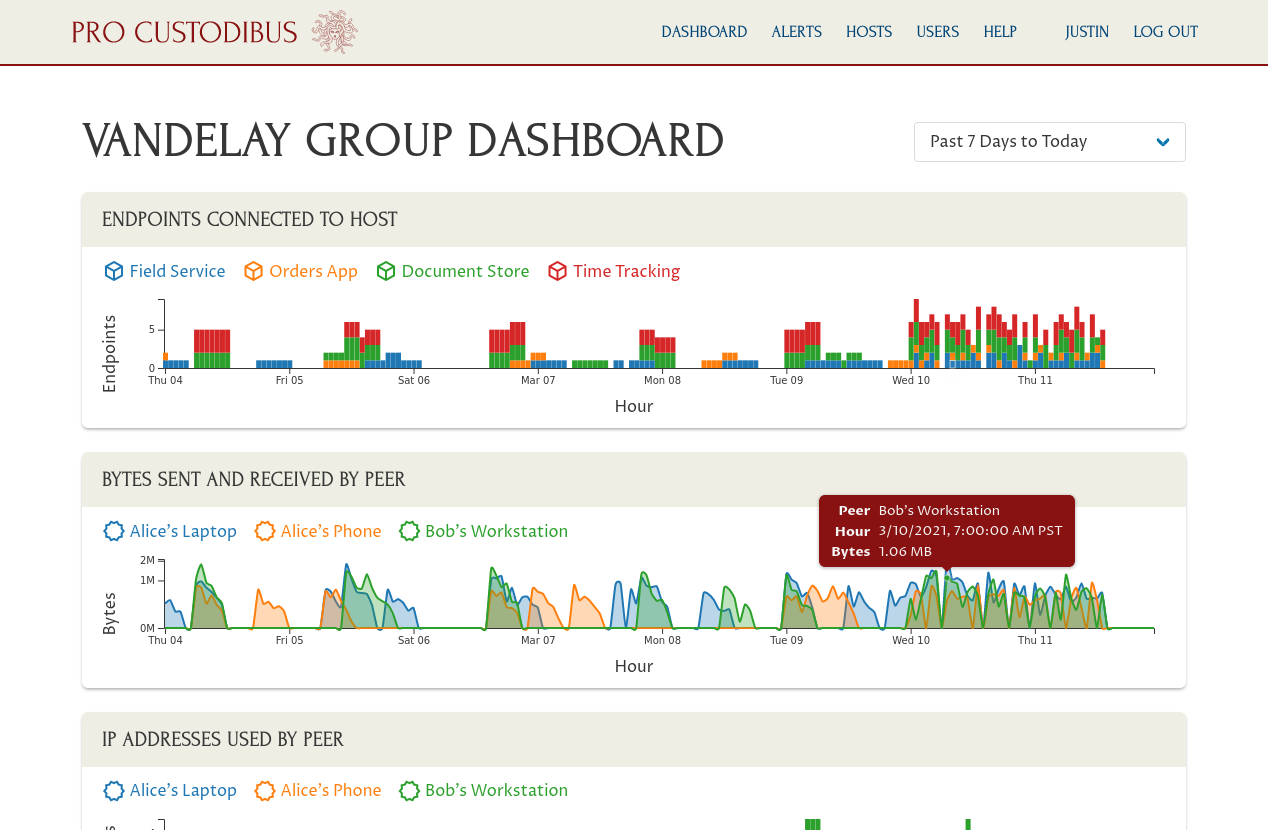Open the Hosts nav item
Screen dimensions: 1268x830
tap(869, 32)
